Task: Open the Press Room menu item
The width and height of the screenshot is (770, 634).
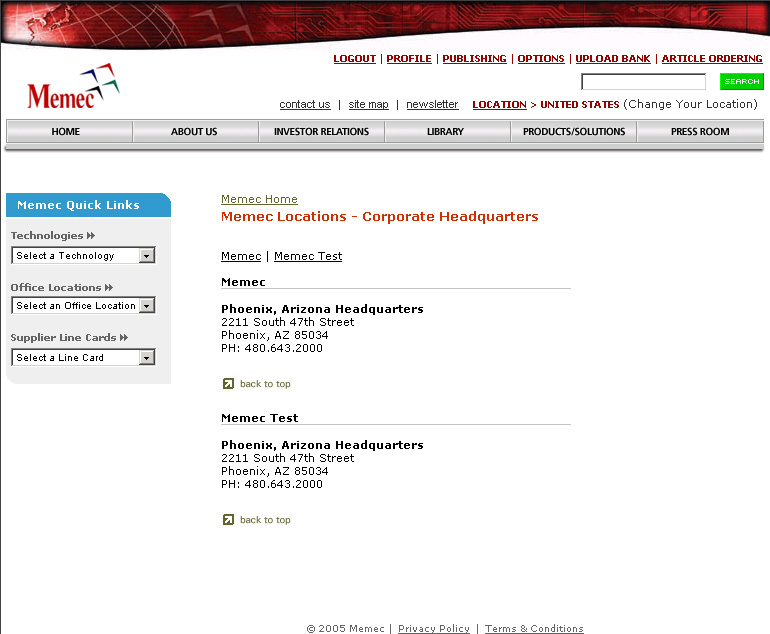Action: point(699,132)
